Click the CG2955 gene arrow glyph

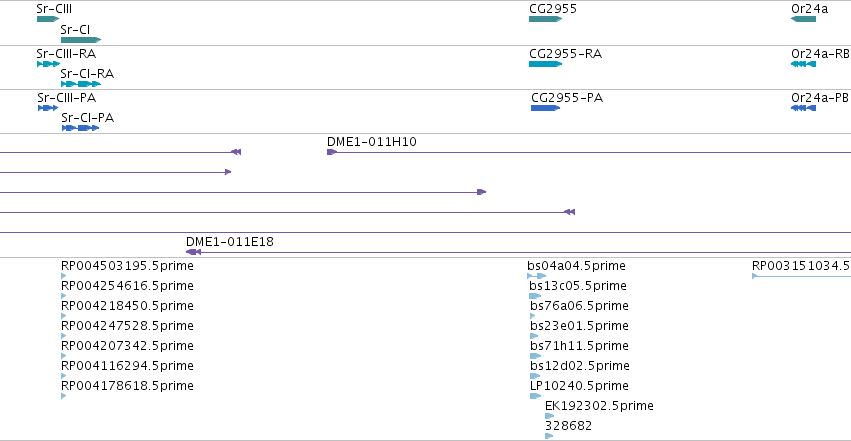point(545,19)
